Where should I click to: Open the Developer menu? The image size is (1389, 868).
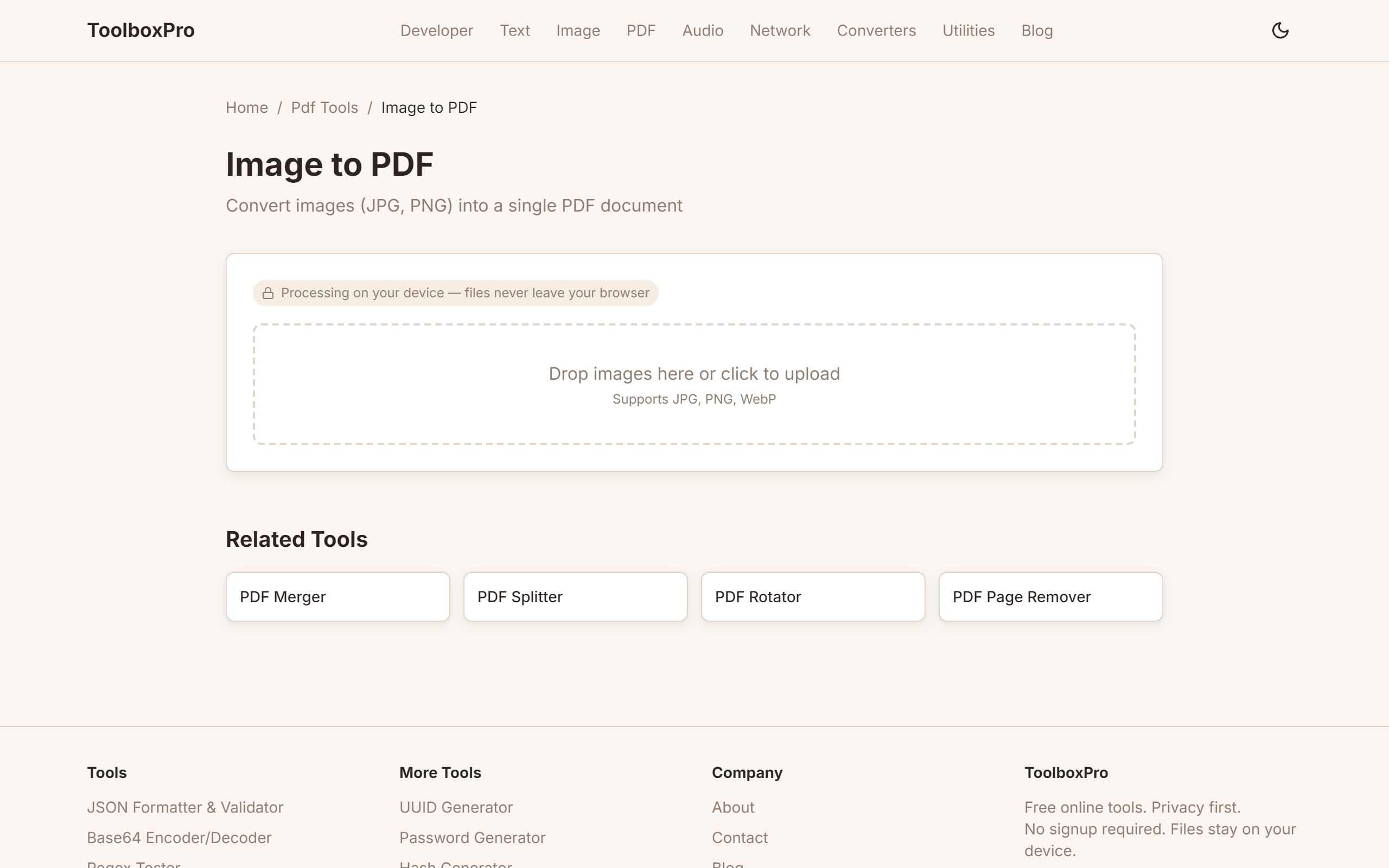click(436, 30)
